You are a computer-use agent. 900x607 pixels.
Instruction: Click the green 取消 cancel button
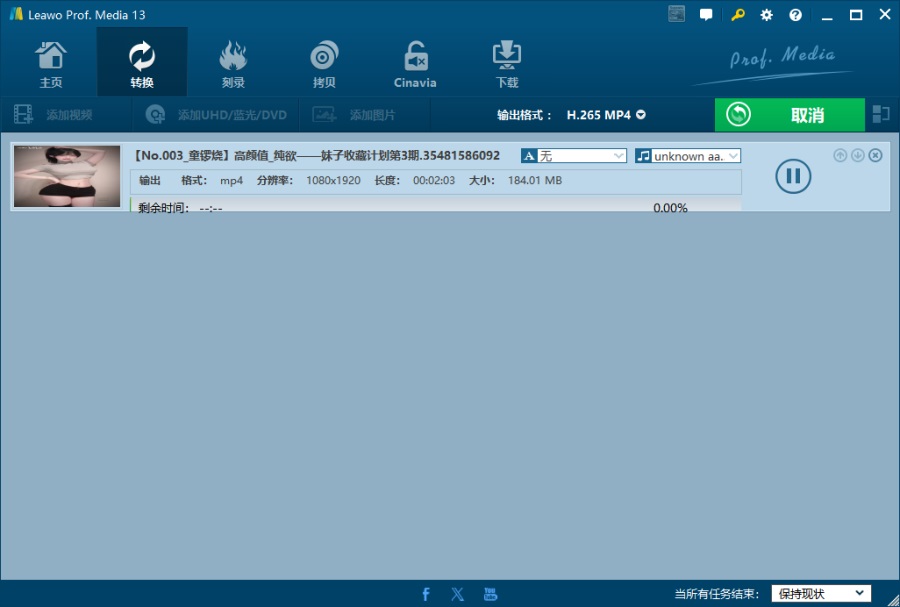pyautogui.click(x=790, y=115)
